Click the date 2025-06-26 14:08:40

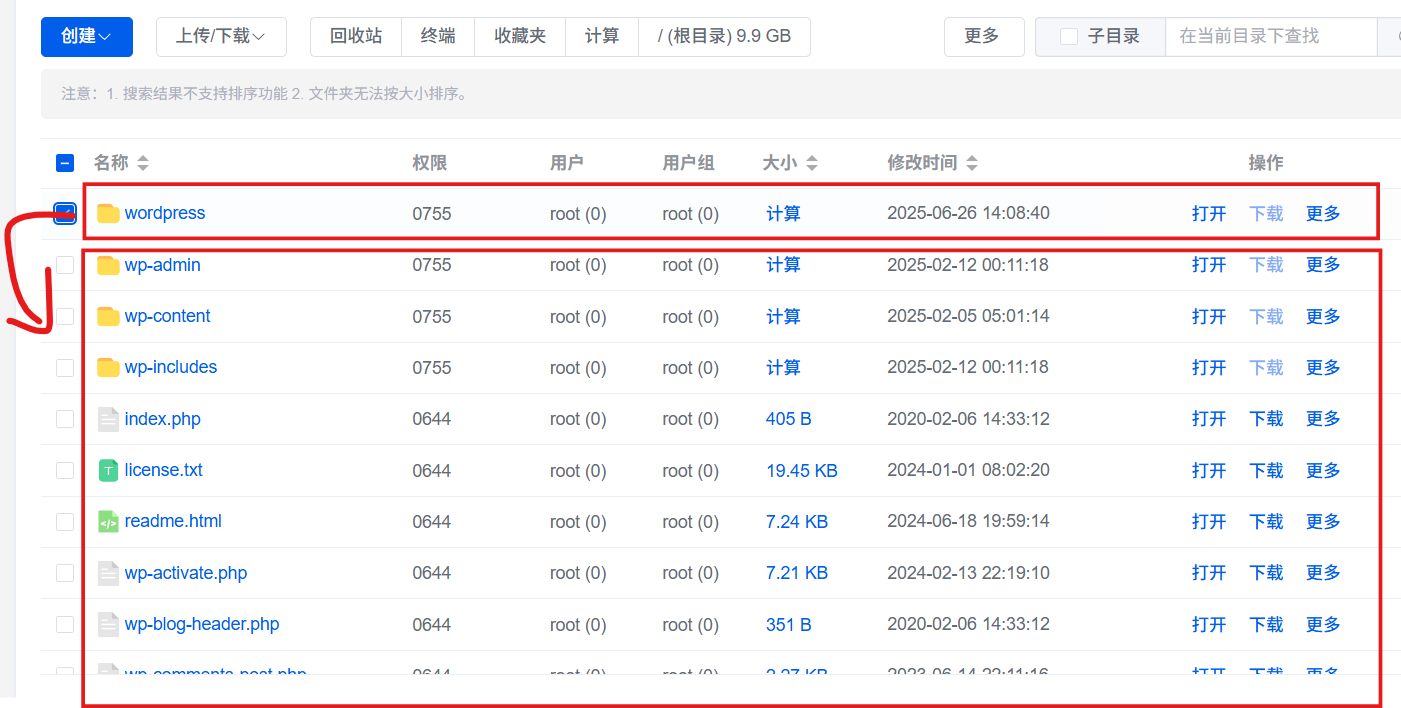coord(968,213)
